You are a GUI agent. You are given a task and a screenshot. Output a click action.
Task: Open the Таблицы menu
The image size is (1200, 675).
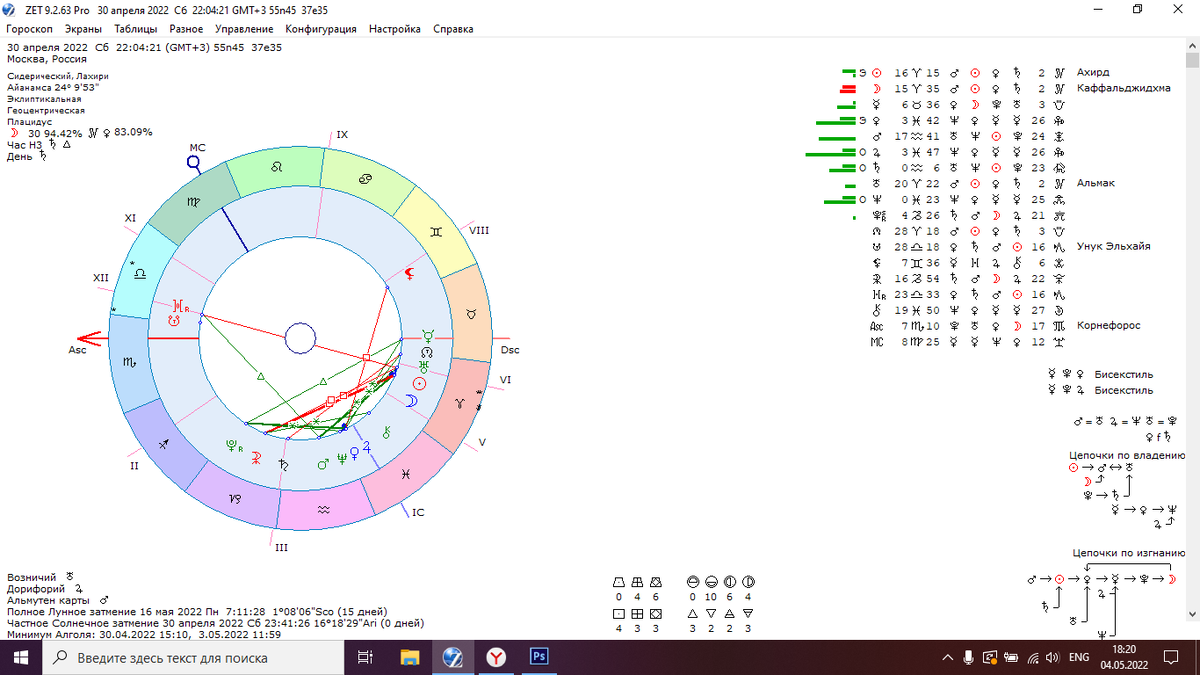(x=135, y=29)
